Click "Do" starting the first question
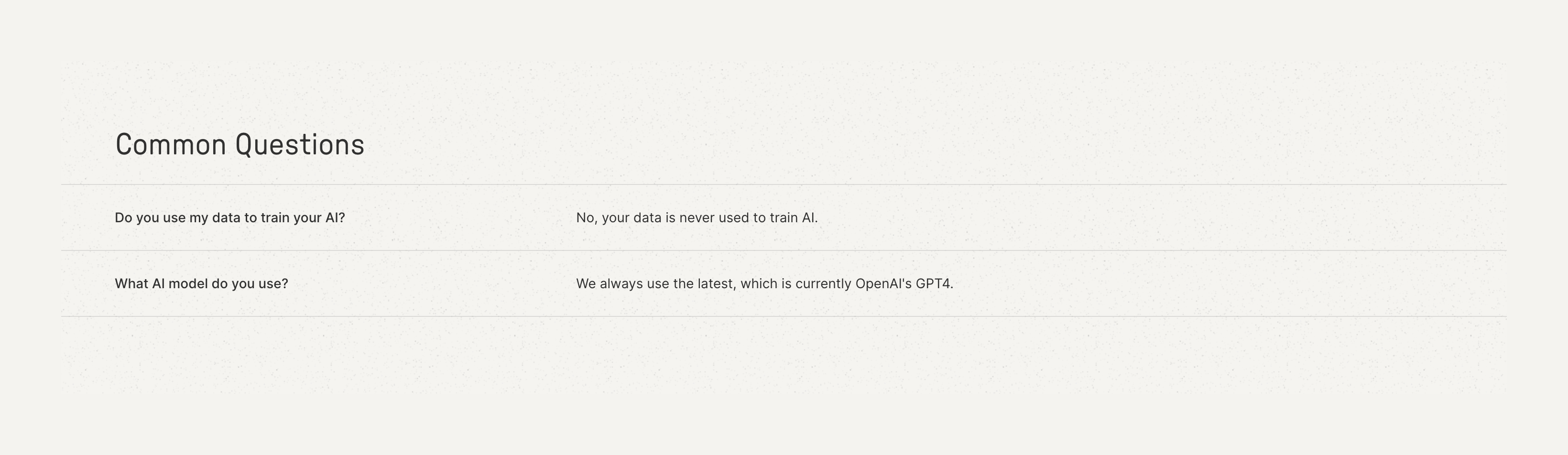 [x=123, y=218]
